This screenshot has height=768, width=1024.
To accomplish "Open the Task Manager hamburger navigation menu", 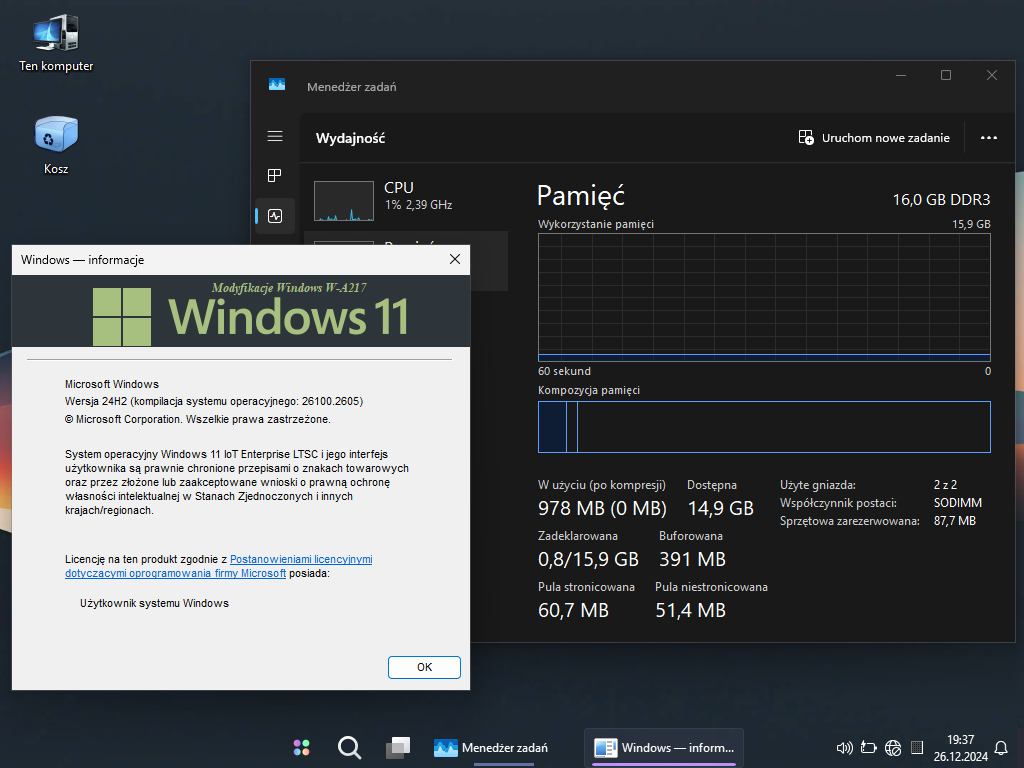I will [x=275, y=136].
